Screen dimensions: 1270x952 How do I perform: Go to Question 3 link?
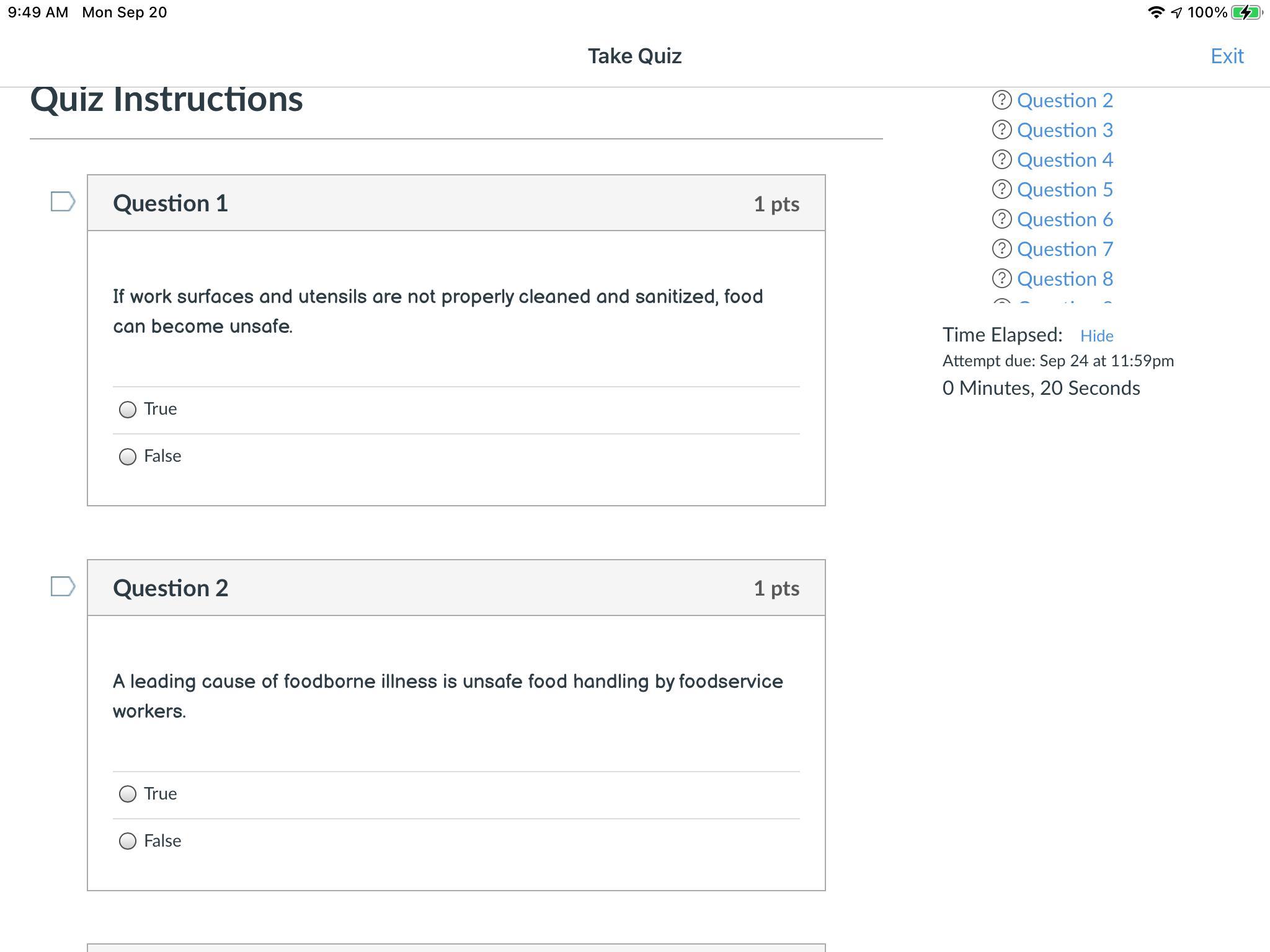point(1065,130)
